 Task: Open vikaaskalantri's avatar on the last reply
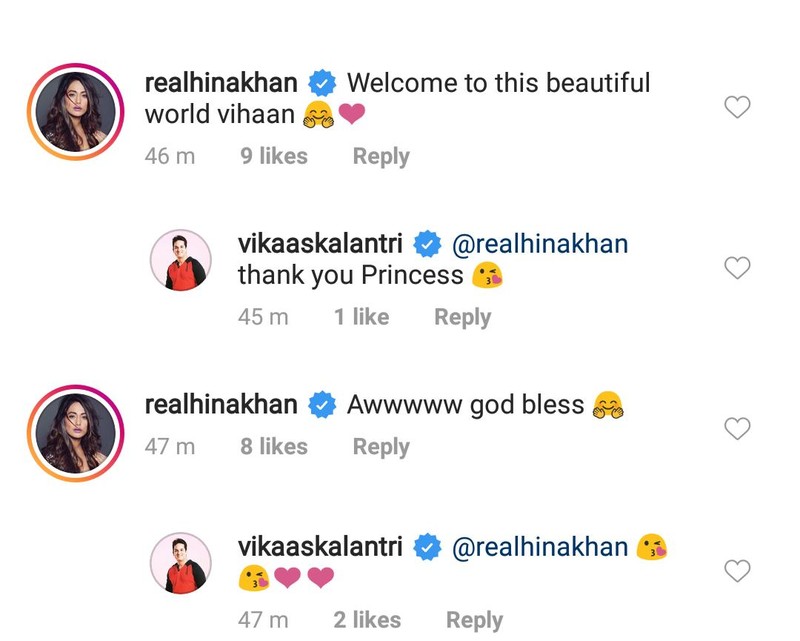click(x=181, y=563)
